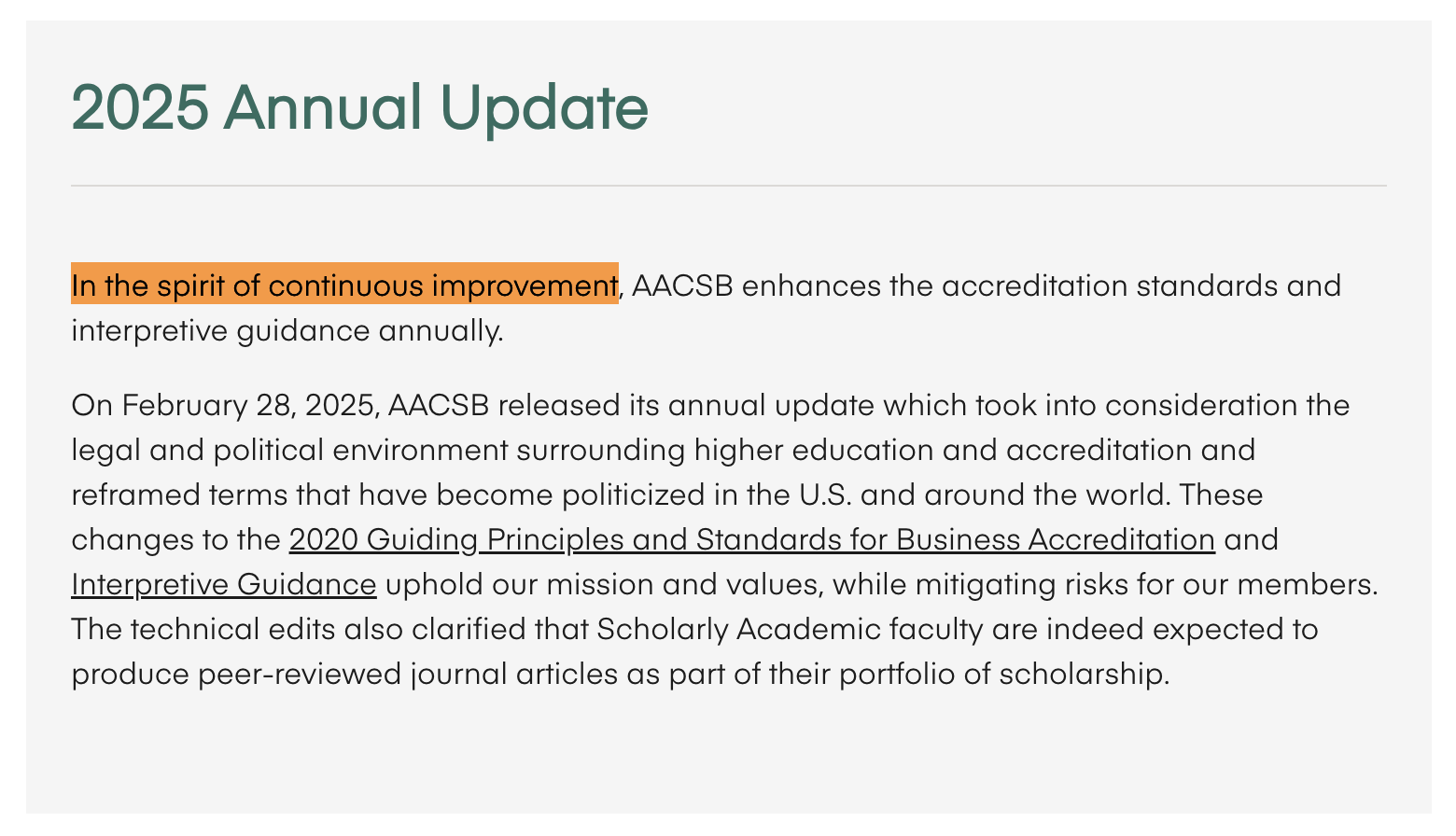Click the 2025 Annual Update heading

pyautogui.click(x=359, y=107)
